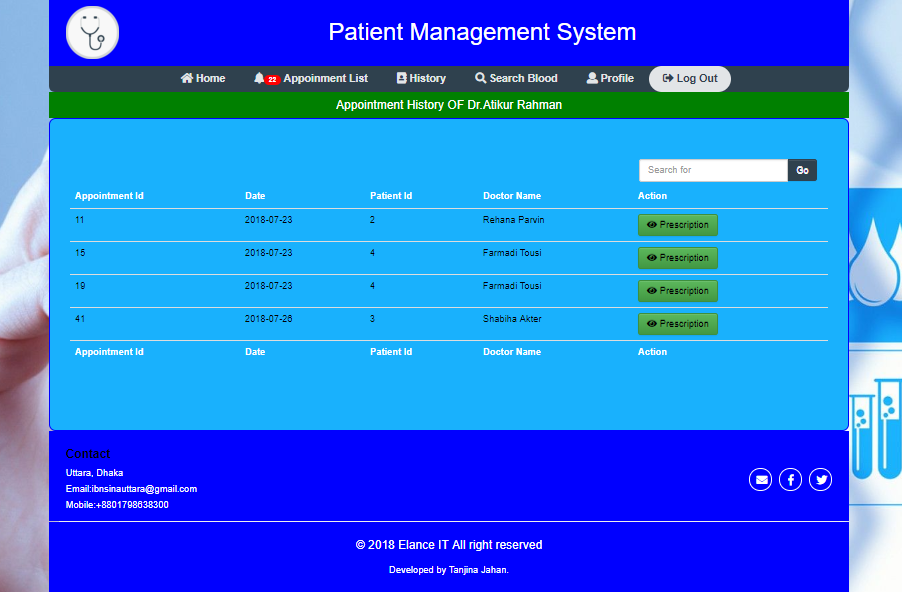Click appointment id 41 cell
Screen dimensions: 902x592
[x=80, y=319]
